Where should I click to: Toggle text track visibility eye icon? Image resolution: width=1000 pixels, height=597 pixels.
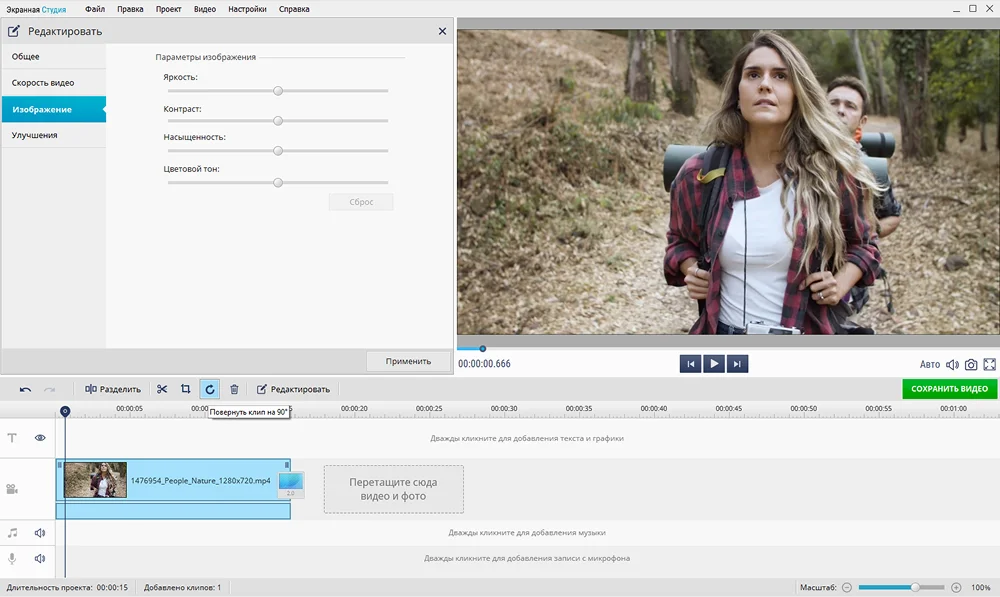coord(41,438)
